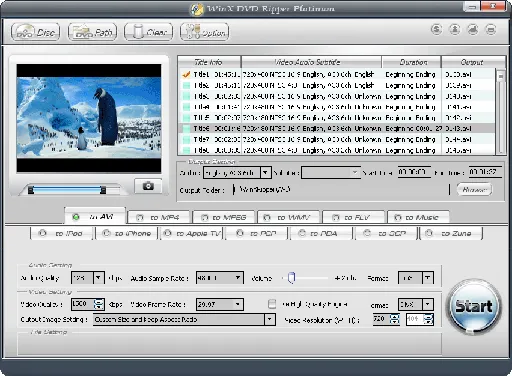Open the Audio Quality dropdown
The height and width of the screenshot is (376, 512).
(x=98, y=278)
